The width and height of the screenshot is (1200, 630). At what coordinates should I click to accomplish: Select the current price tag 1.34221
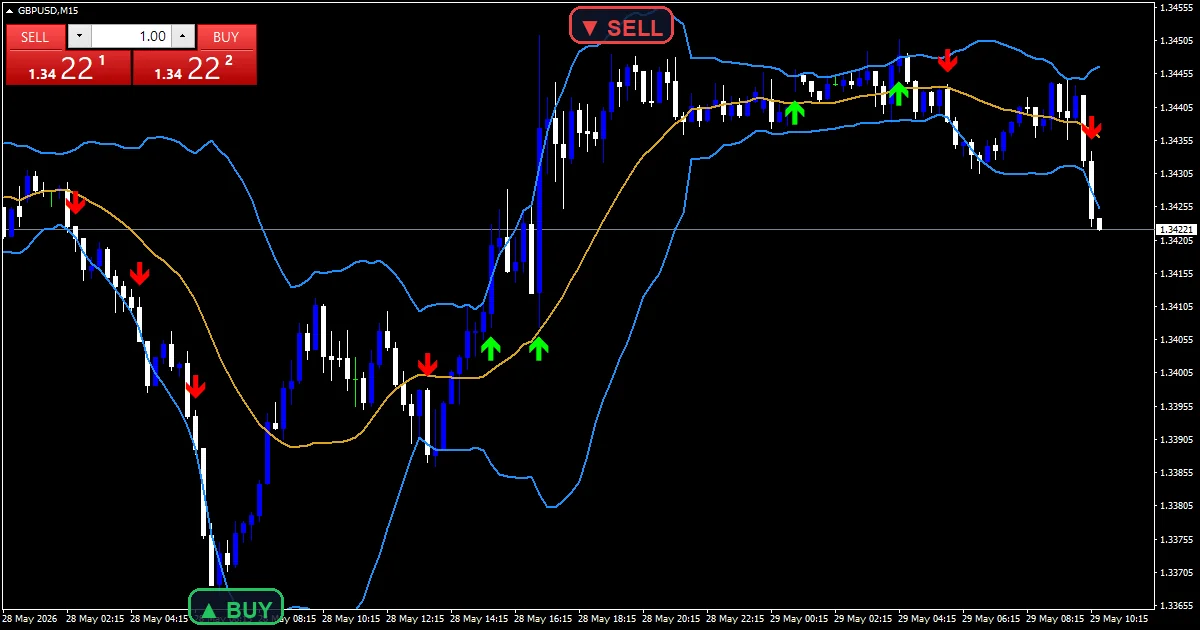click(1176, 230)
